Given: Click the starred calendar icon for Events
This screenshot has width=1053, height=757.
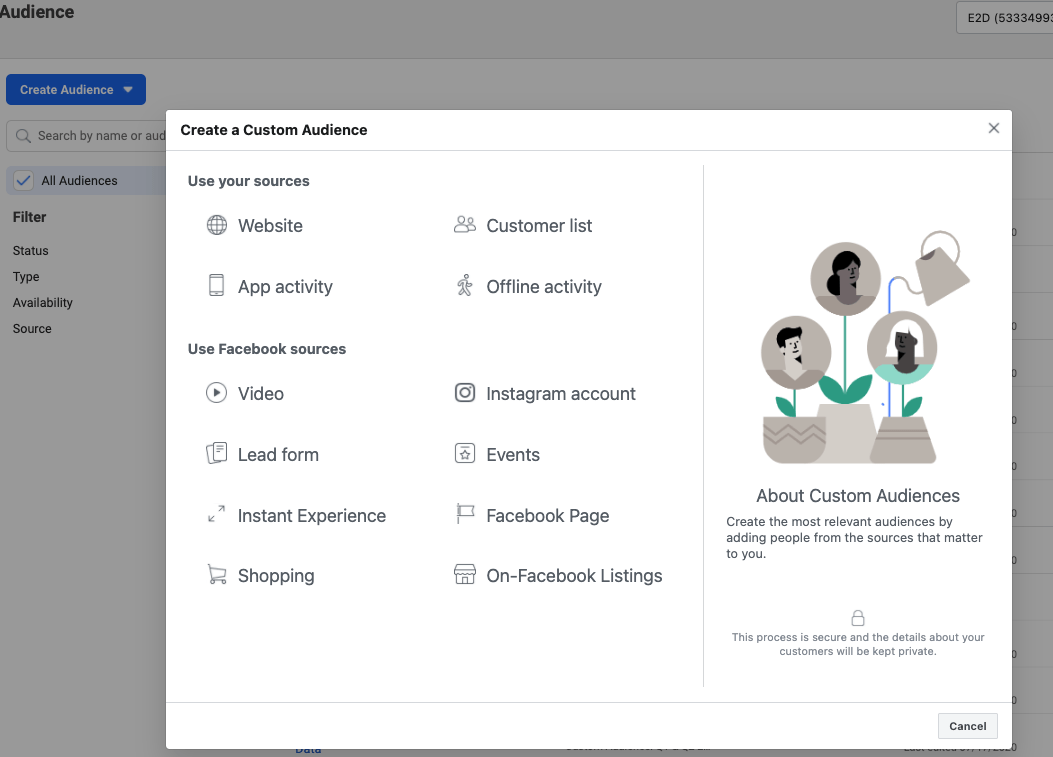Looking at the screenshot, I should tap(465, 453).
